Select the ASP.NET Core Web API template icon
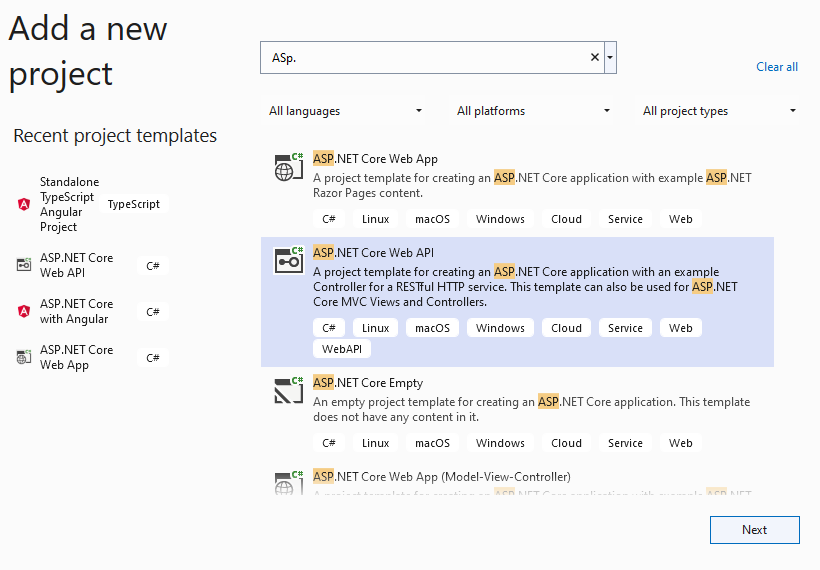The width and height of the screenshot is (820, 570). coord(288,261)
